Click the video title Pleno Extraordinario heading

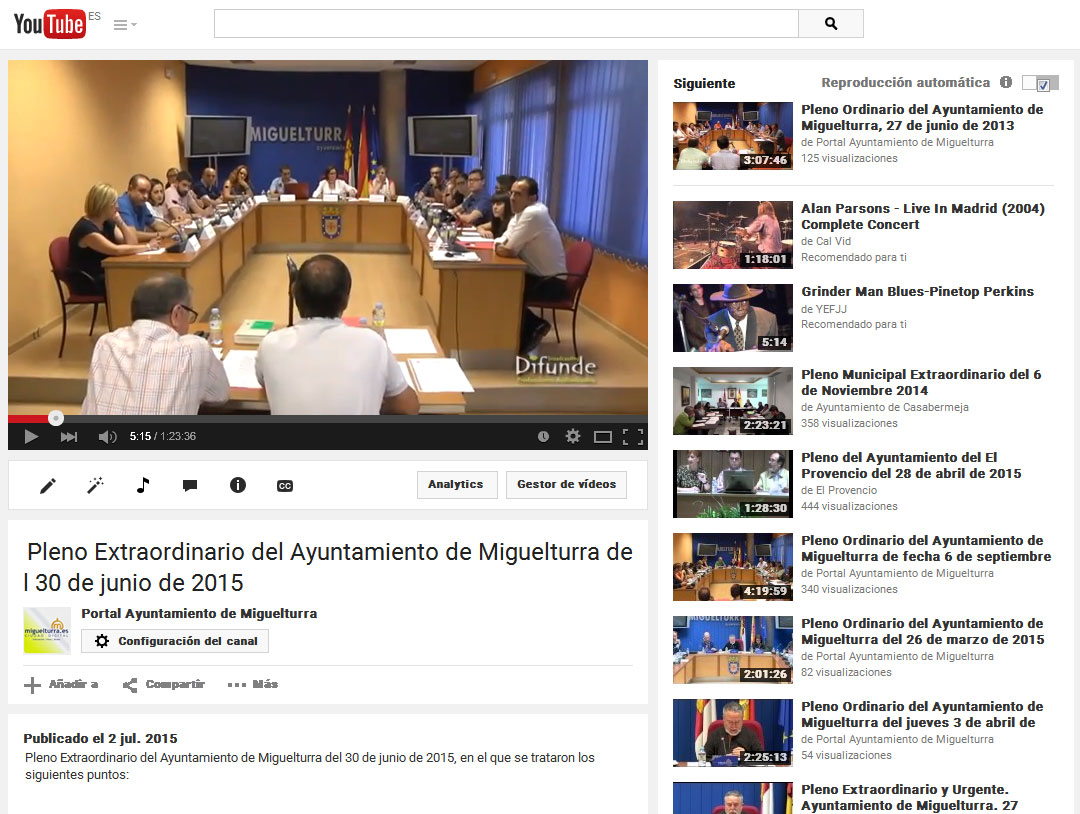328,567
